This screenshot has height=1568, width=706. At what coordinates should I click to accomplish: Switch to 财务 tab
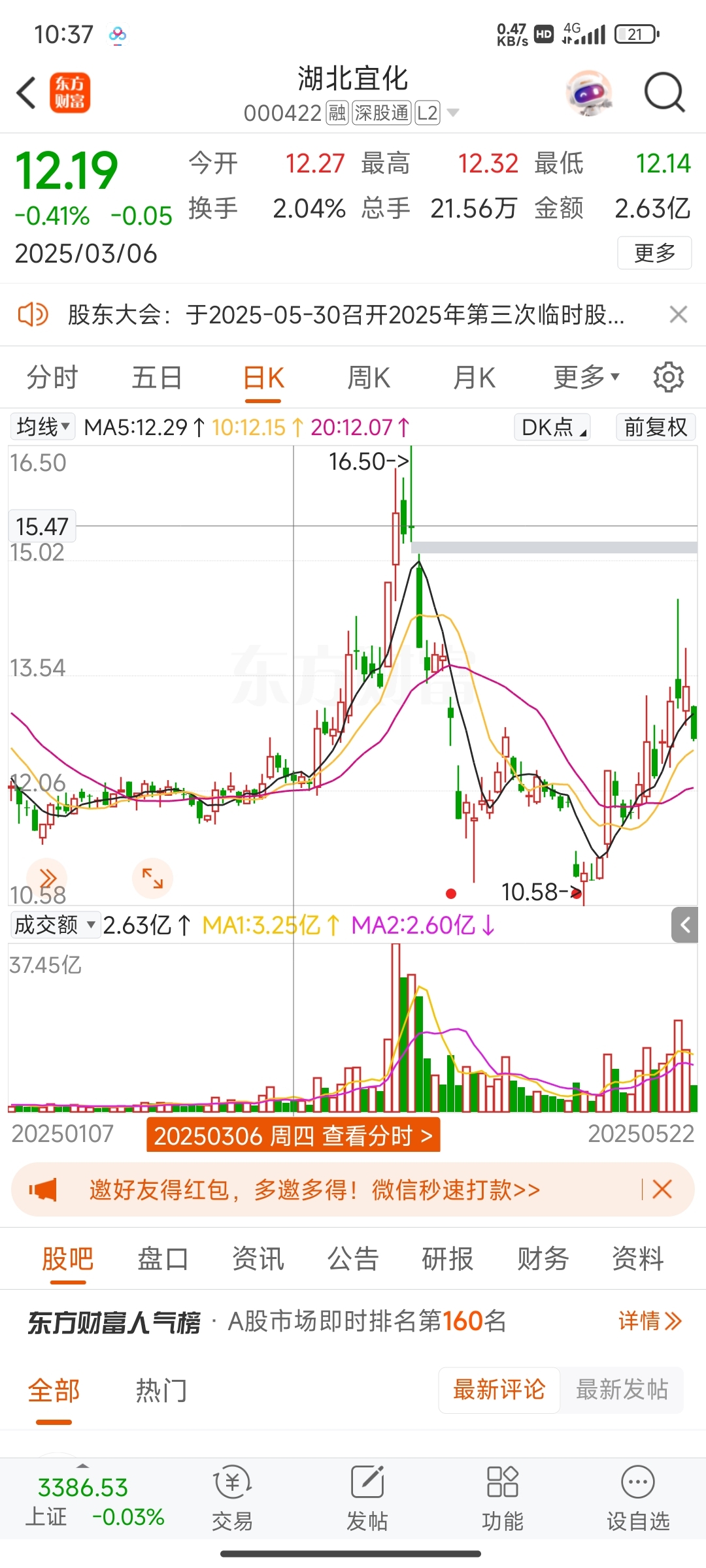click(543, 1258)
